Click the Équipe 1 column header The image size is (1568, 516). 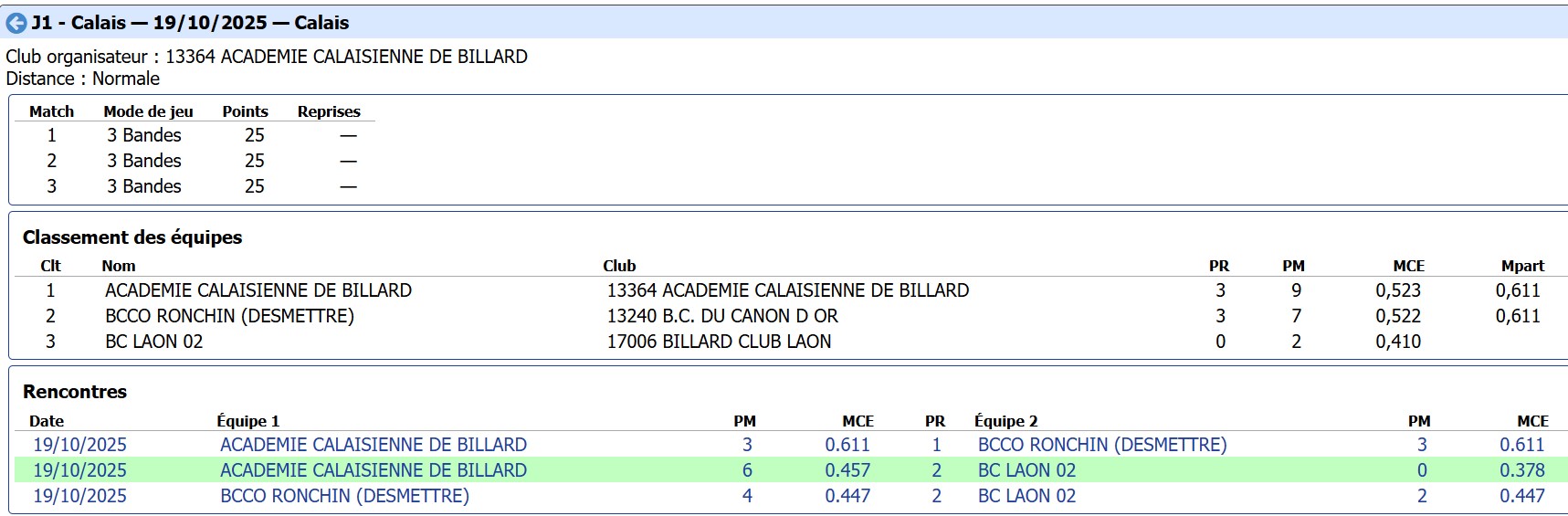(247, 421)
